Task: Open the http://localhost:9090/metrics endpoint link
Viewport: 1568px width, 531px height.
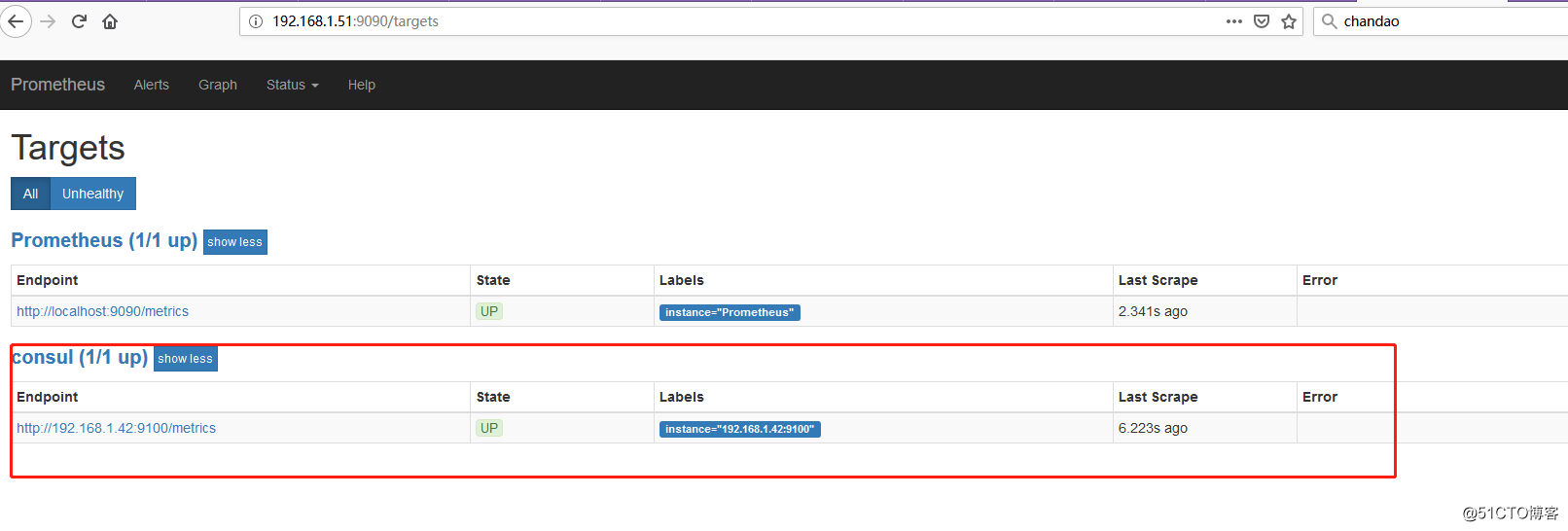Action: 102,311
